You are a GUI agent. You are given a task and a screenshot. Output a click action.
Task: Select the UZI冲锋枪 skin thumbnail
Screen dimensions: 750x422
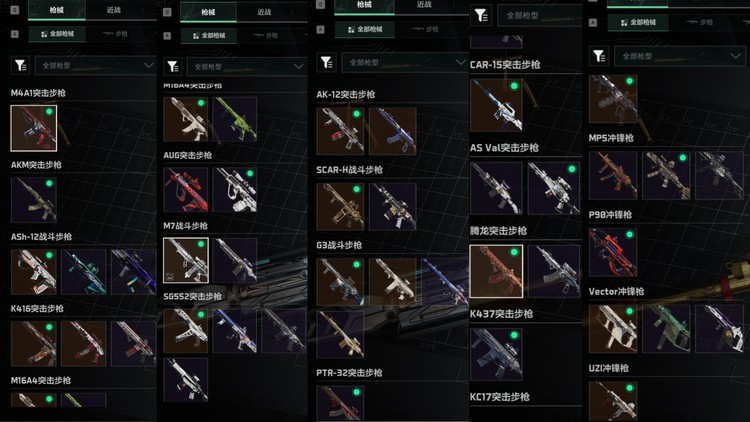click(x=613, y=401)
